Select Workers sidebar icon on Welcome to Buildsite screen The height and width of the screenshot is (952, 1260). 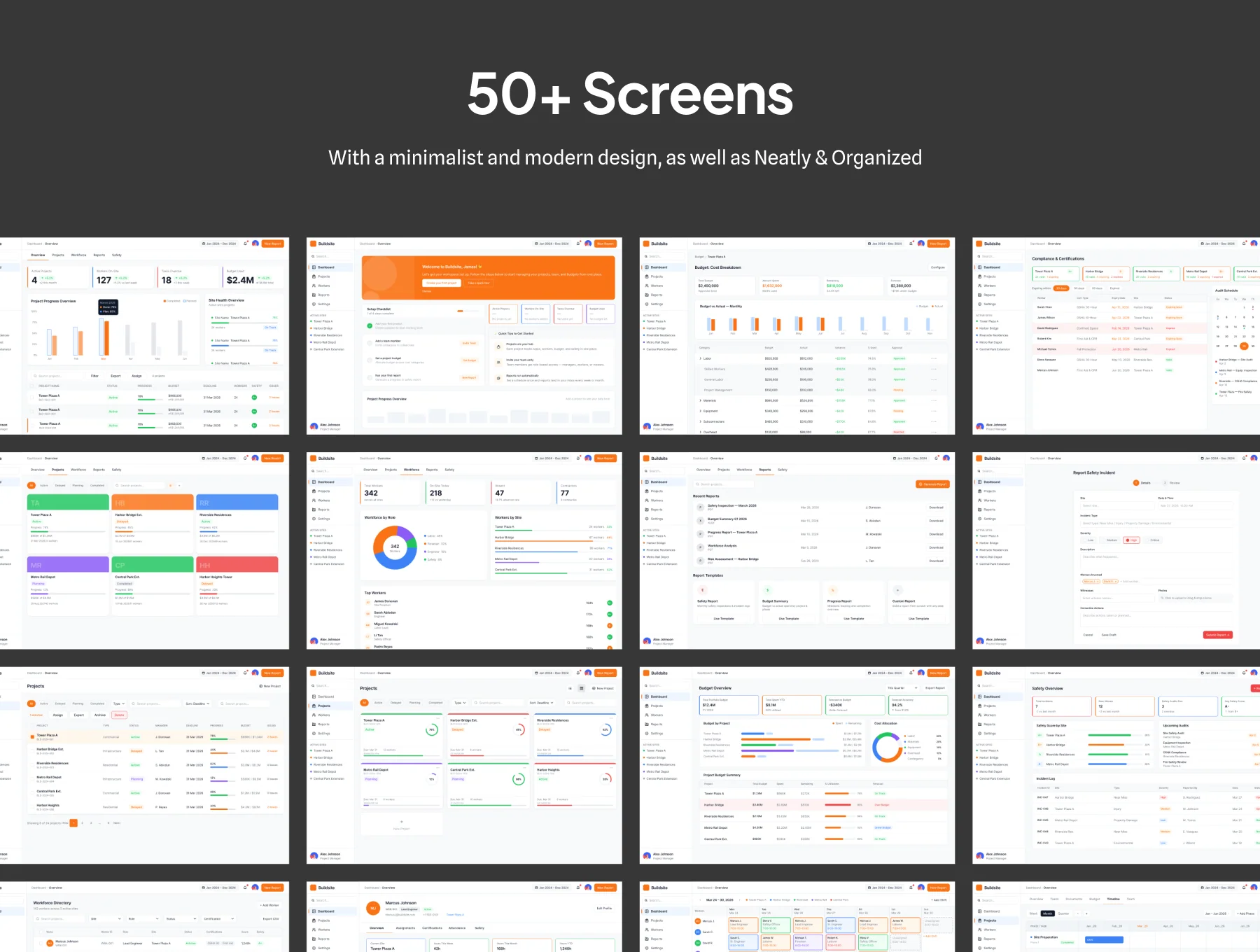[x=314, y=286]
